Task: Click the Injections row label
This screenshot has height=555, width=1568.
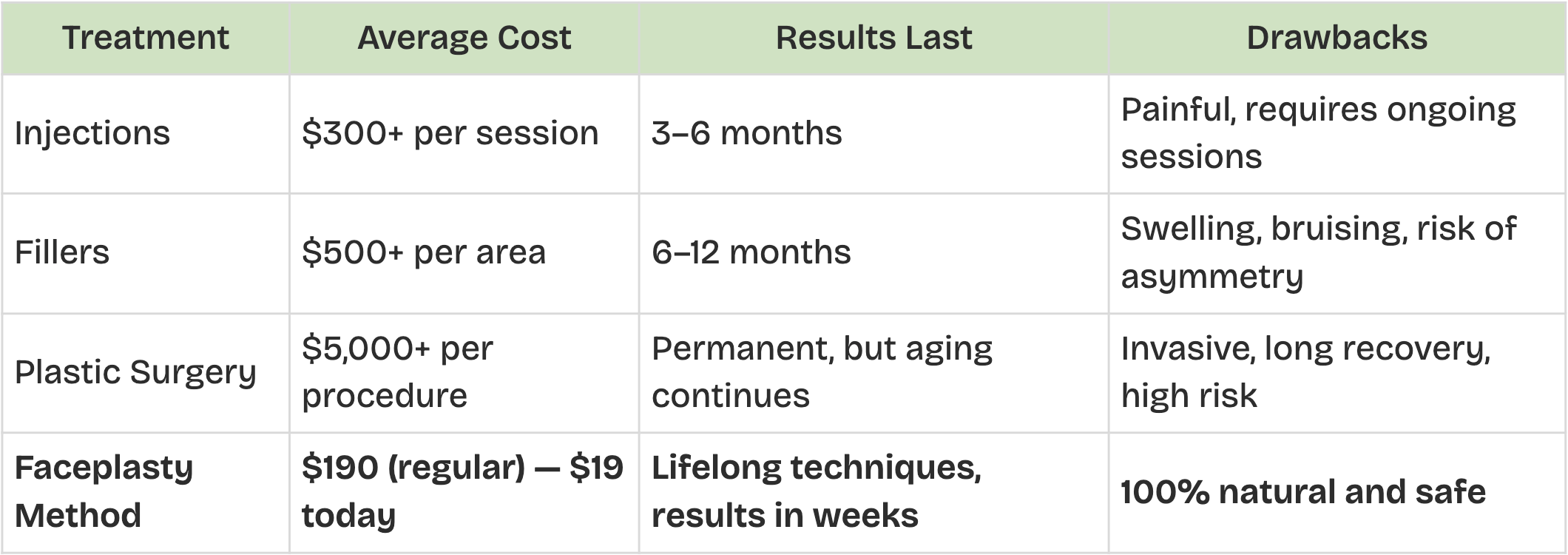Action: click(92, 134)
